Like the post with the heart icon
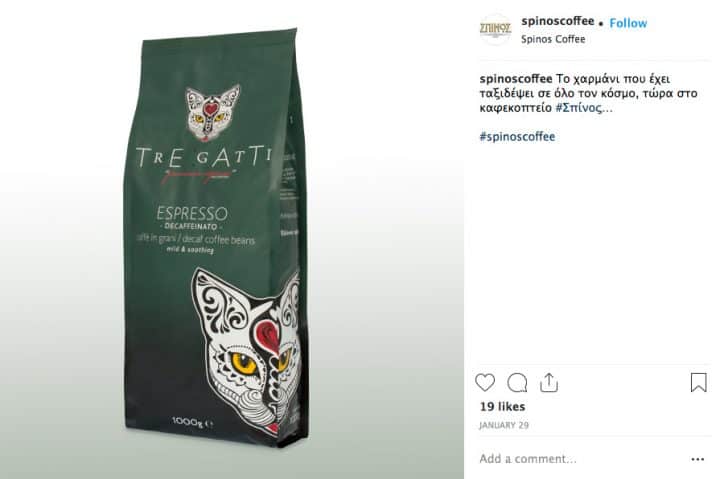This screenshot has width=720, height=479. click(x=485, y=383)
